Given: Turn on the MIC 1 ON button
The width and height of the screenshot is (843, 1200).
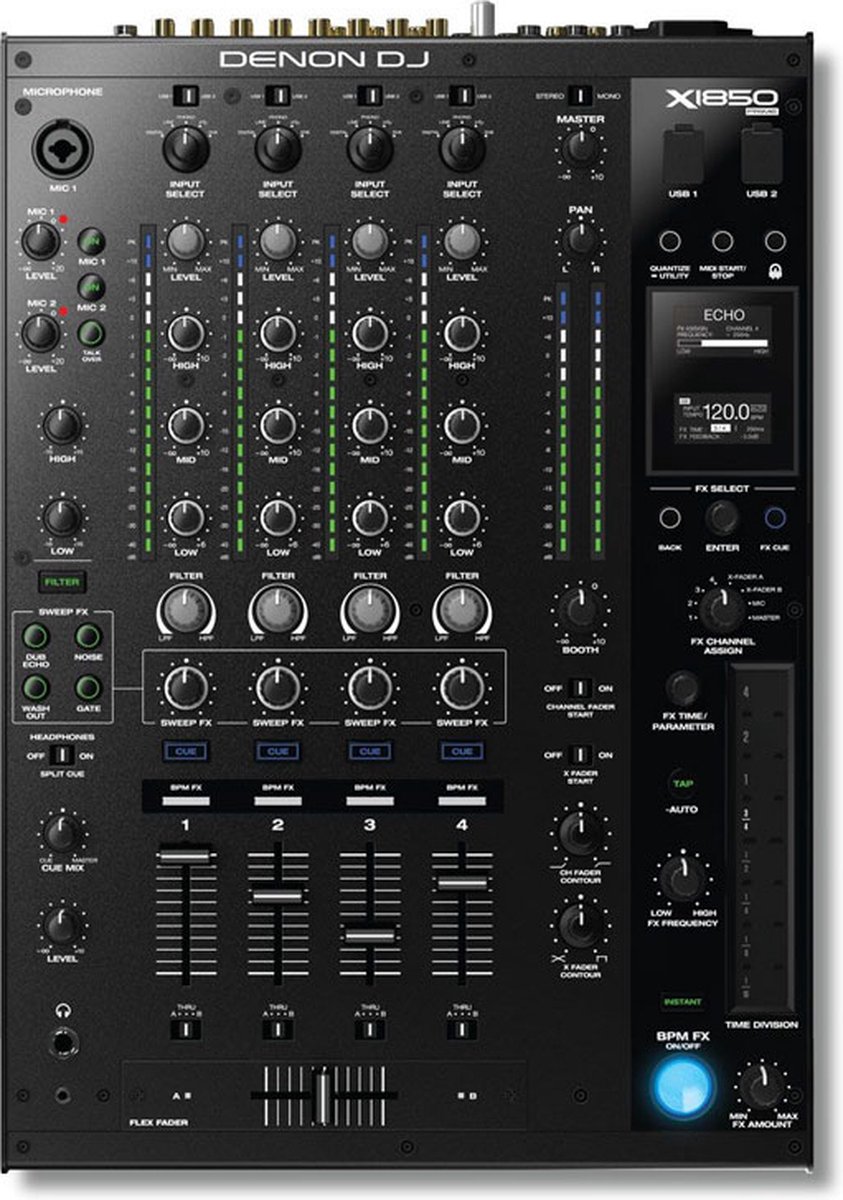Looking at the screenshot, I should coord(92,243).
